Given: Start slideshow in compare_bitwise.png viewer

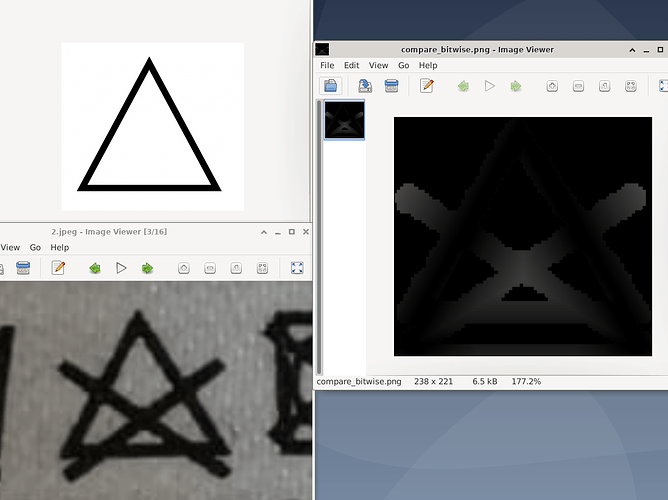Looking at the screenshot, I should click(489, 86).
